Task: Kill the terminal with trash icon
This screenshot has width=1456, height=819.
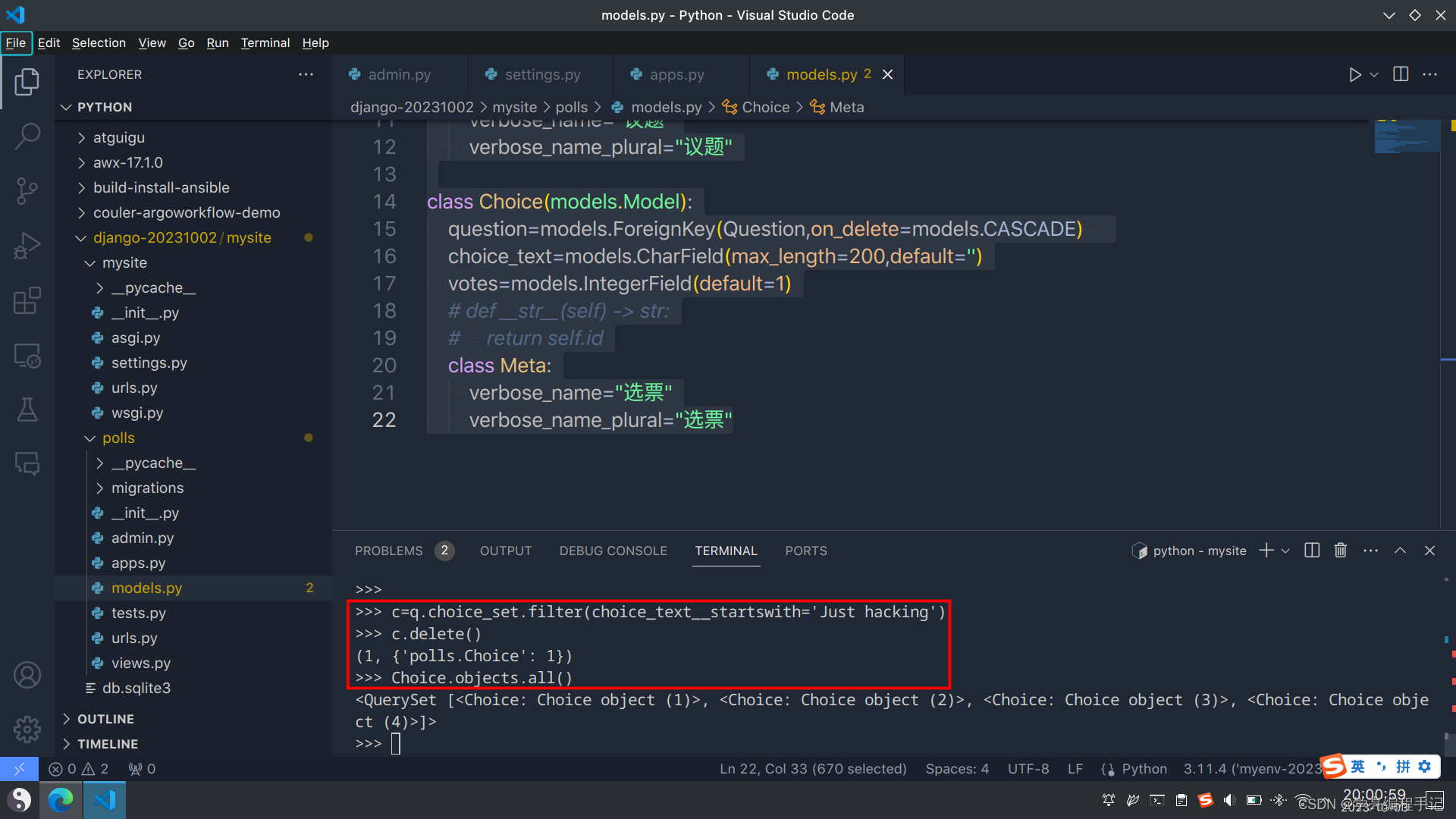Action: 1341,551
